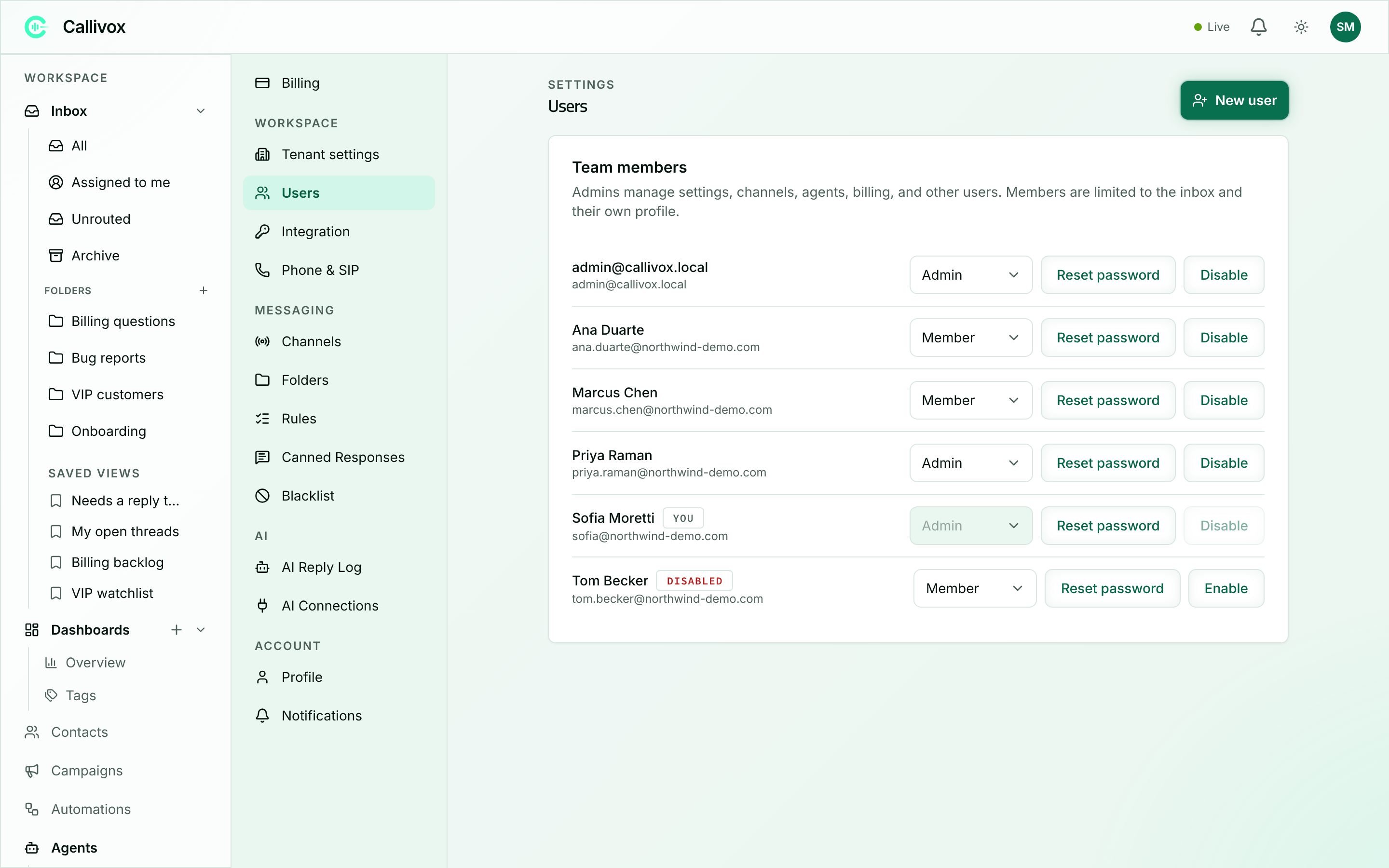Reset password for Ana Duarte
Screen dimensions: 1389x868
click(1108, 338)
